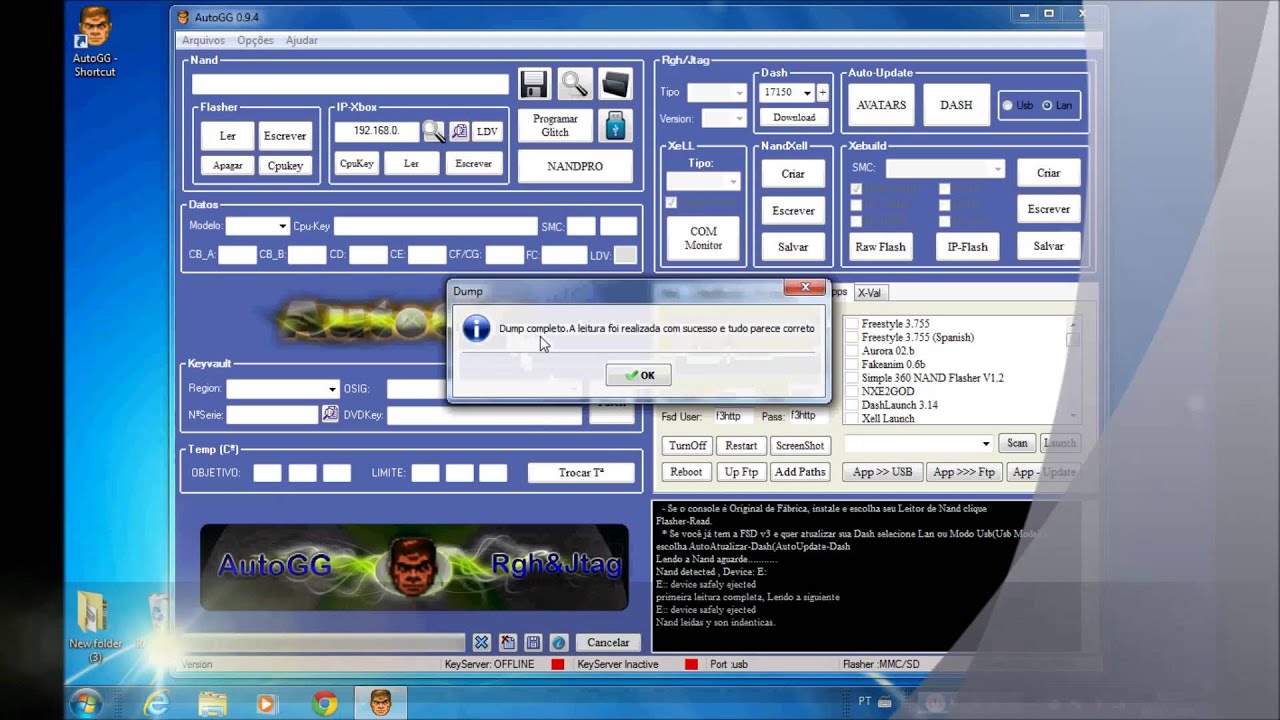Check Simple 360 NAND Flasher V1.2 checkbox

(851, 378)
